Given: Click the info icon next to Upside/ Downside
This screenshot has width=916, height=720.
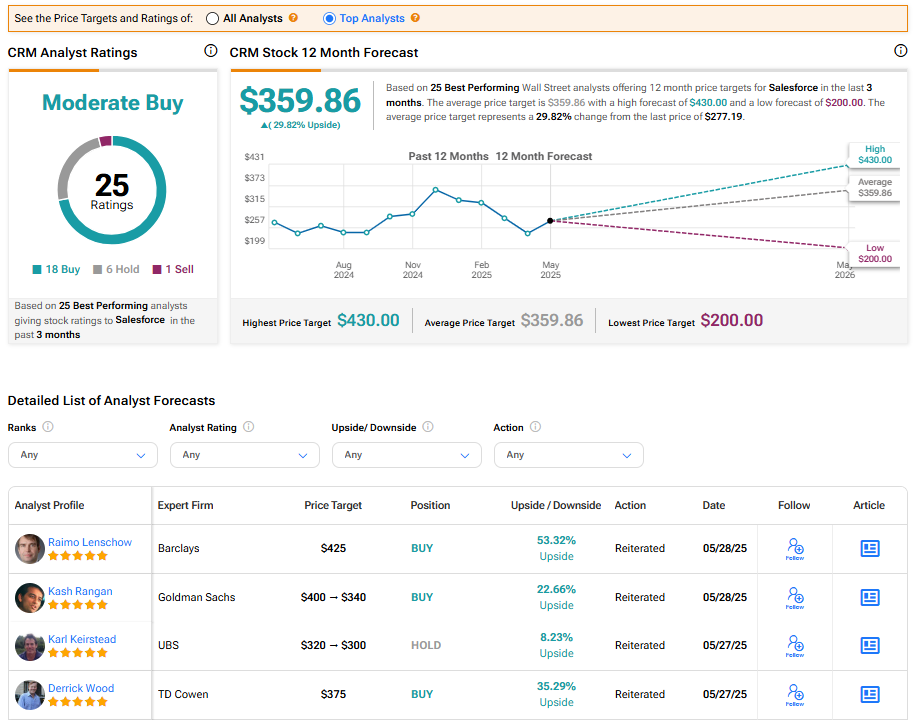Looking at the screenshot, I should click(428, 427).
